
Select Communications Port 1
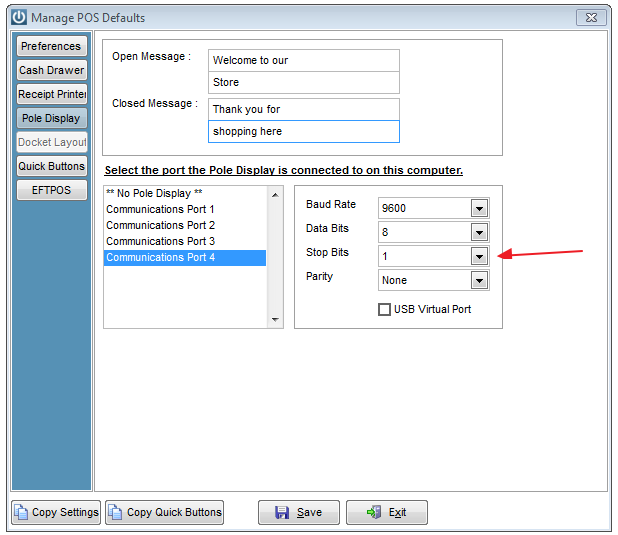tap(185, 209)
